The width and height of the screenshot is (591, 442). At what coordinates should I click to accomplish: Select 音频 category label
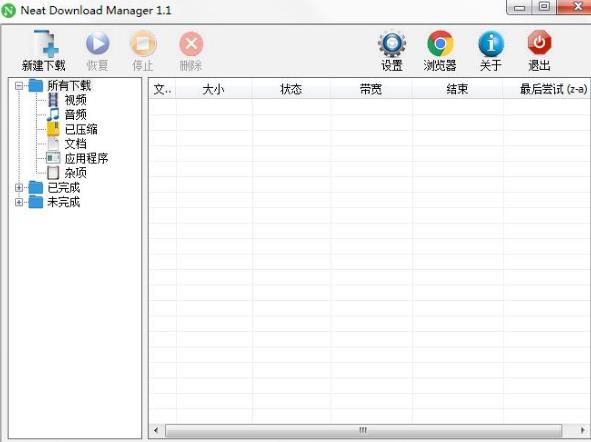point(75,114)
